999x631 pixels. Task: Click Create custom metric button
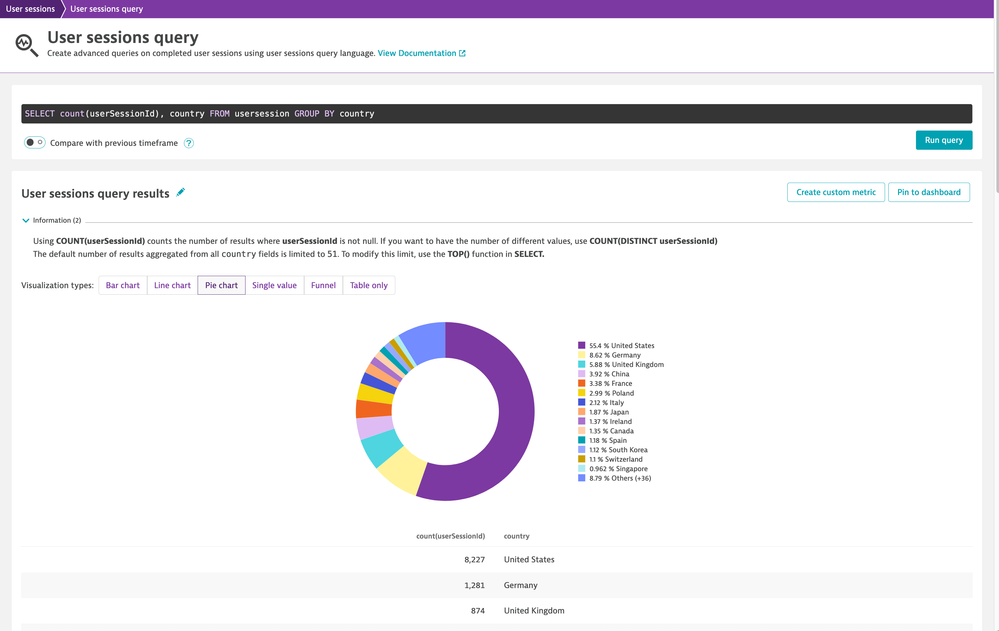coord(836,192)
